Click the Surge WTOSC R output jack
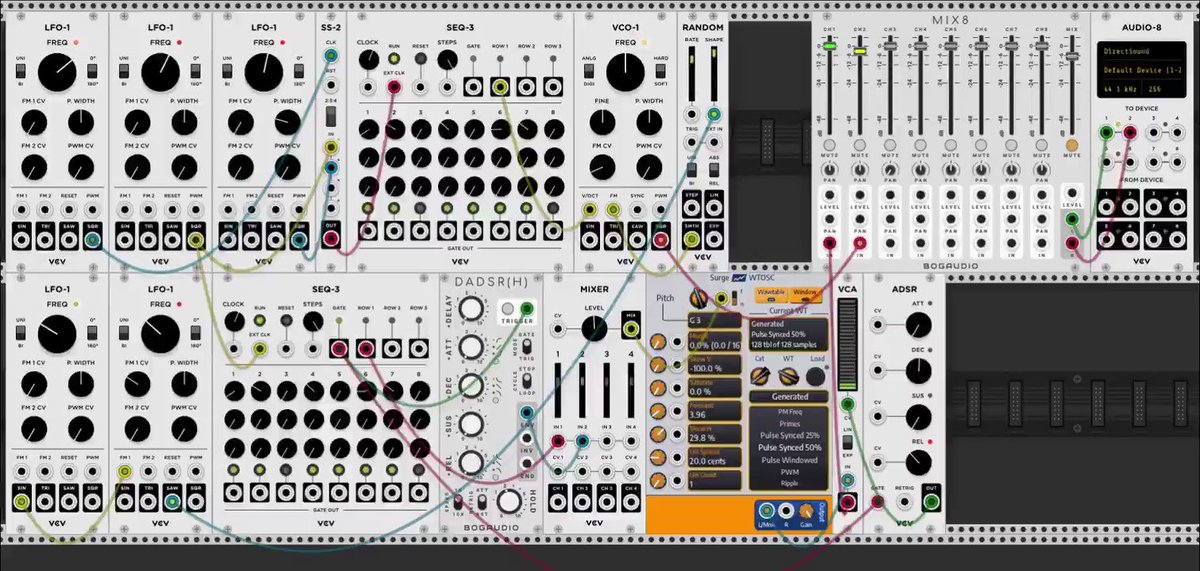The image size is (1200, 571). click(x=786, y=511)
